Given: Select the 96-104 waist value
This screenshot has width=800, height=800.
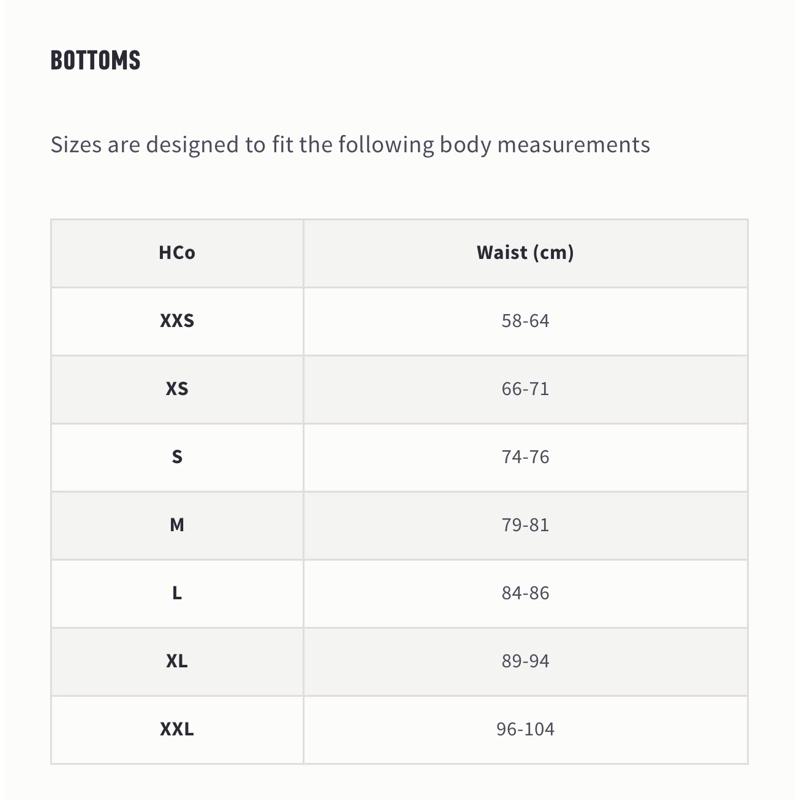Looking at the screenshot, I should click(x=525, y=729).
